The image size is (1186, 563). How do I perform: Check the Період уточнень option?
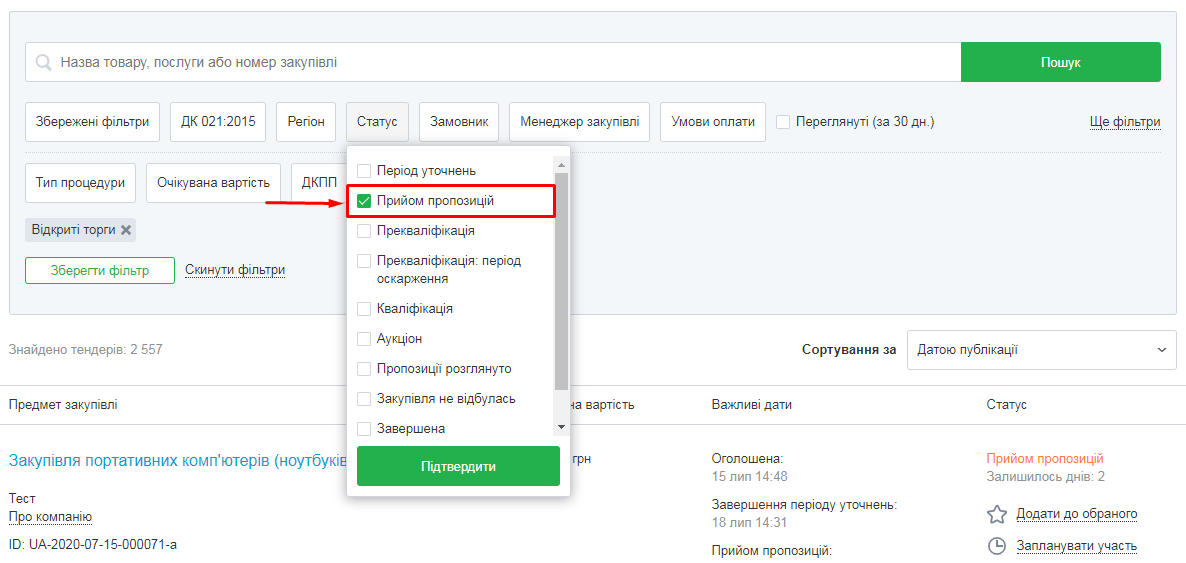(x=364, y=171)
